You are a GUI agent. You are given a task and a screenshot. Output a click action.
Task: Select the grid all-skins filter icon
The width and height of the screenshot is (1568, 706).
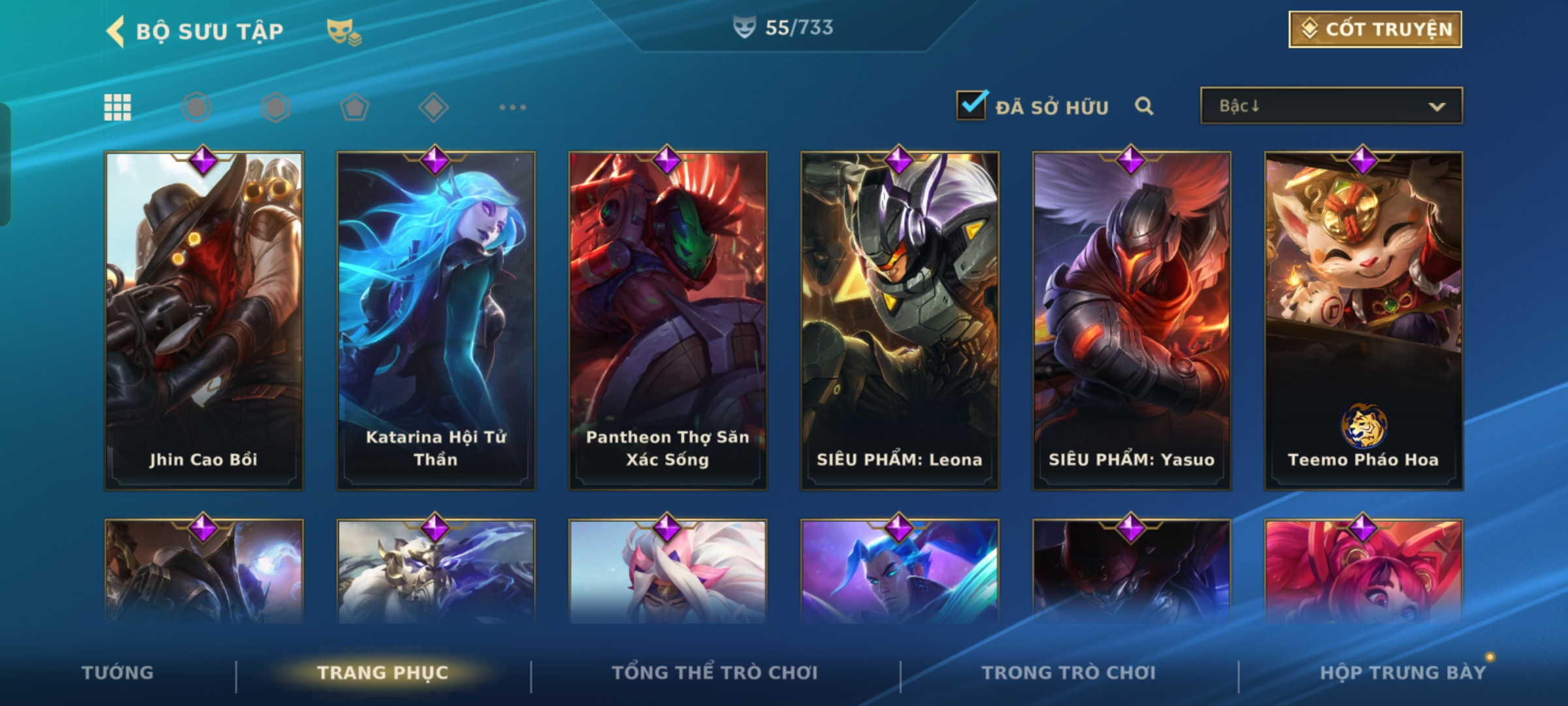pyautogui.click(x=118, y=107)
